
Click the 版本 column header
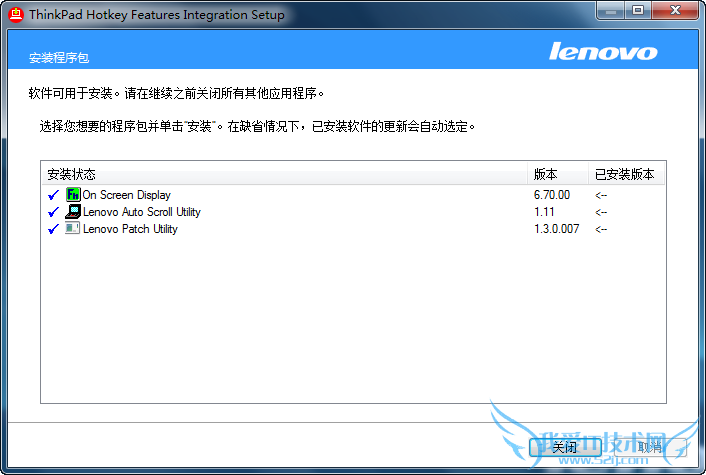558,174
